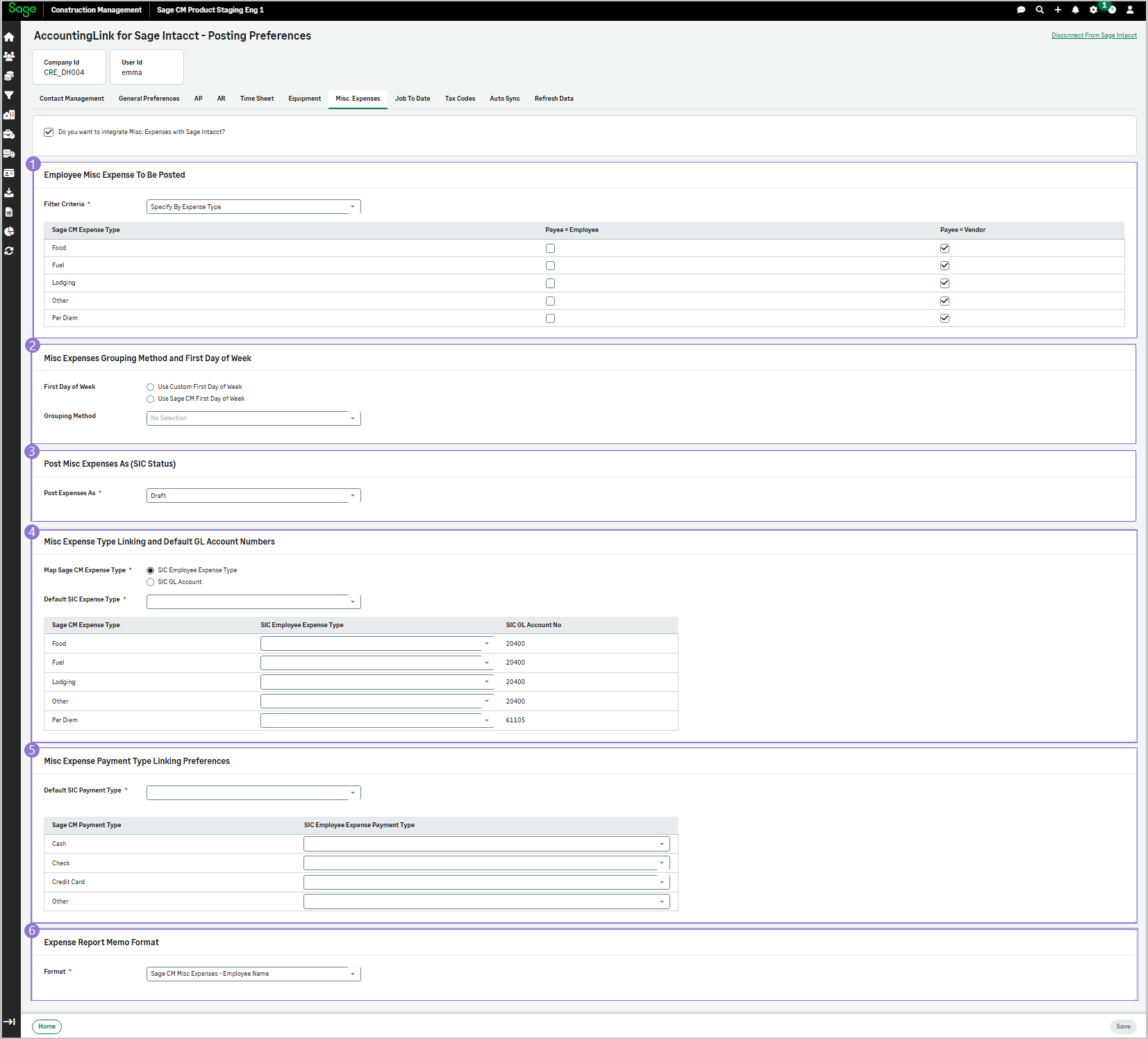Expand the SIC Employee Expense Type dropdown for Food

coord(485,643)
